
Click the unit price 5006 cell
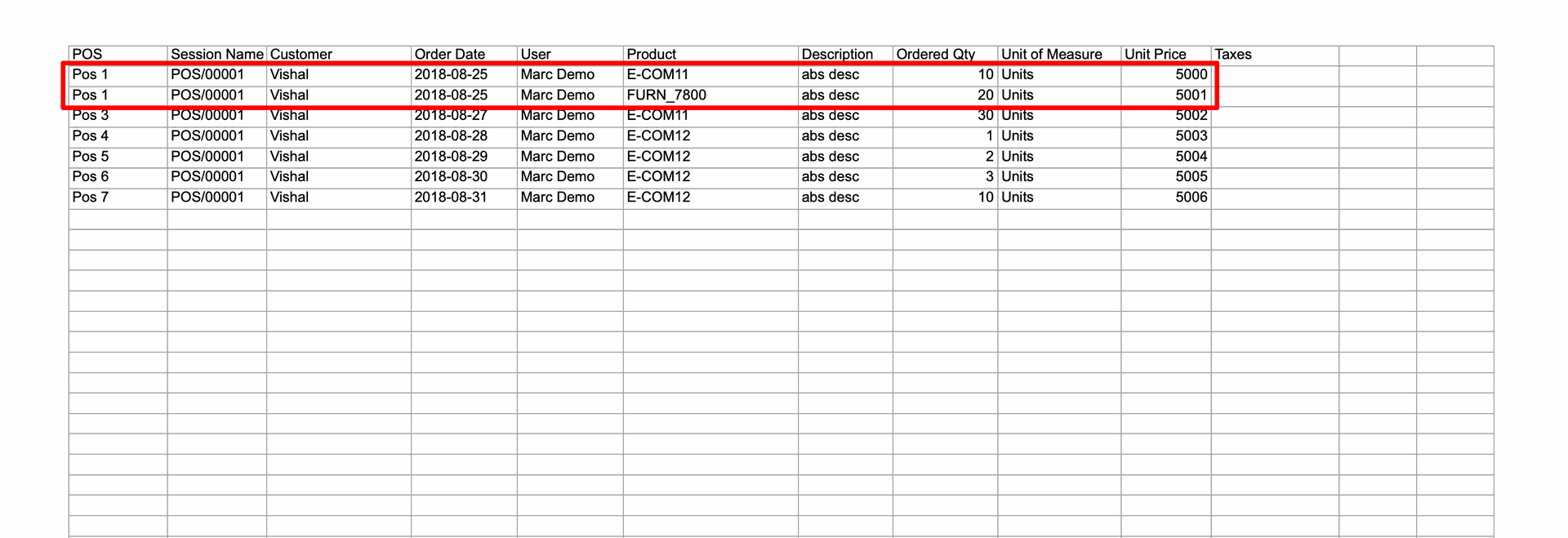[1166, 198]
